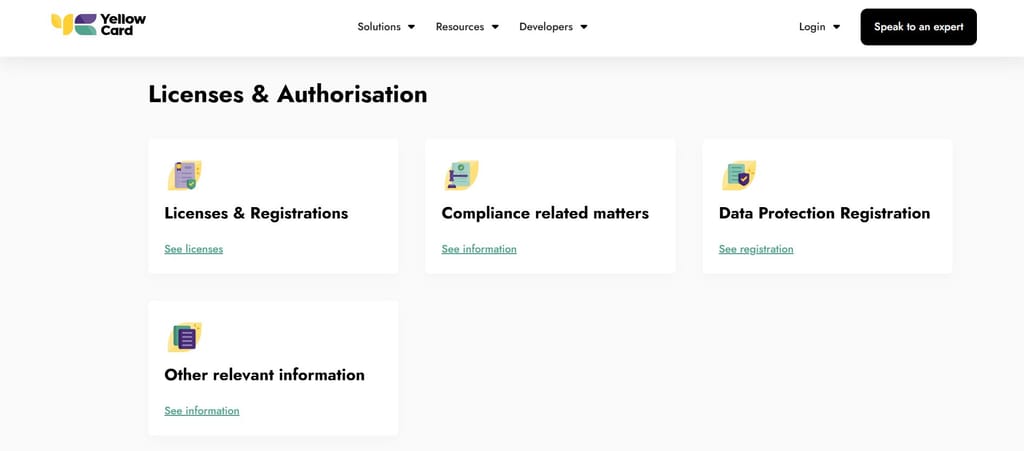1024x451 pixels.
Task: Expand the Login dropdown arrow
Action: [x=837, y=27]
